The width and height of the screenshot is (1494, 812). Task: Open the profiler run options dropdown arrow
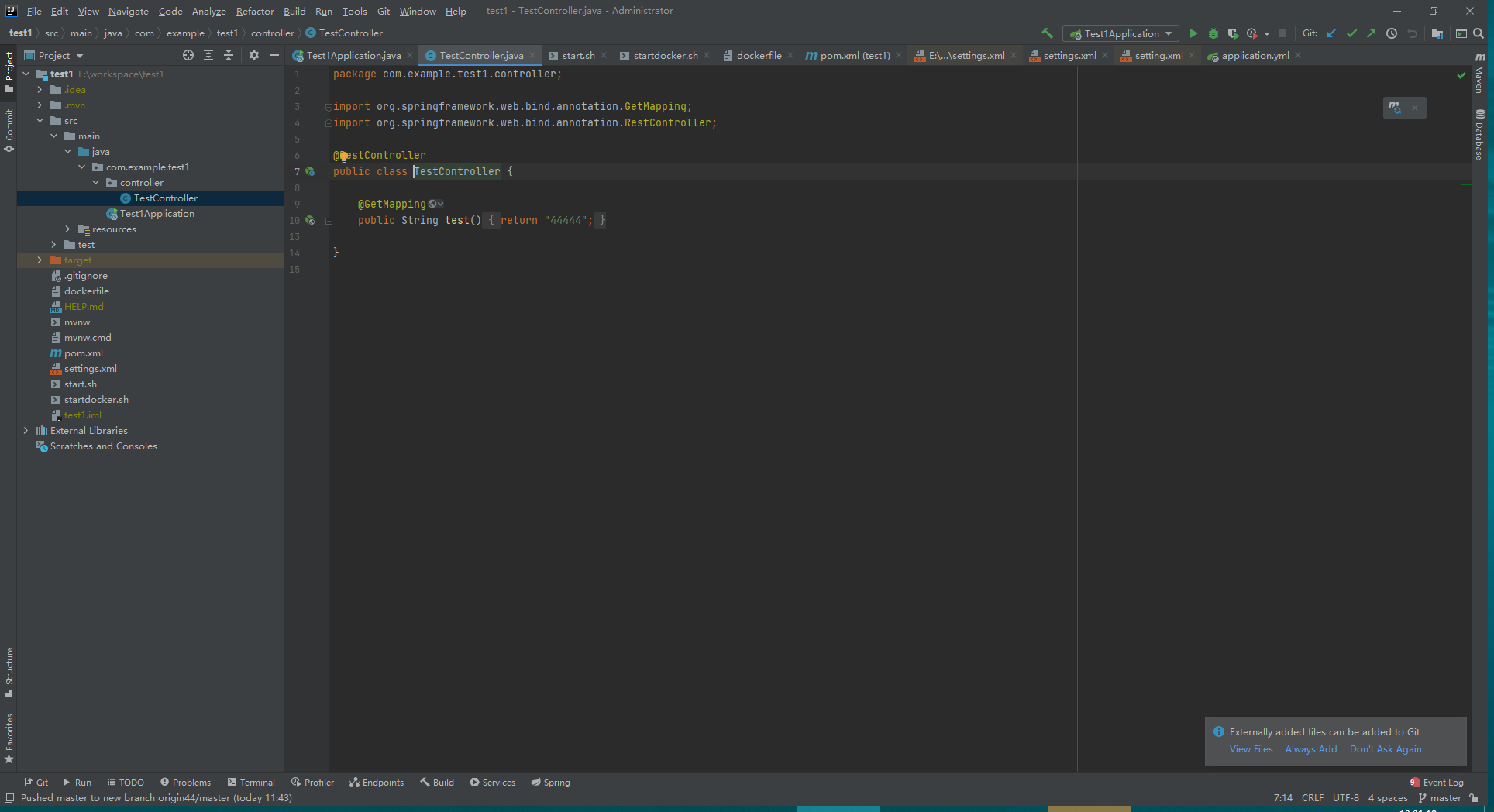point(1267,33)
